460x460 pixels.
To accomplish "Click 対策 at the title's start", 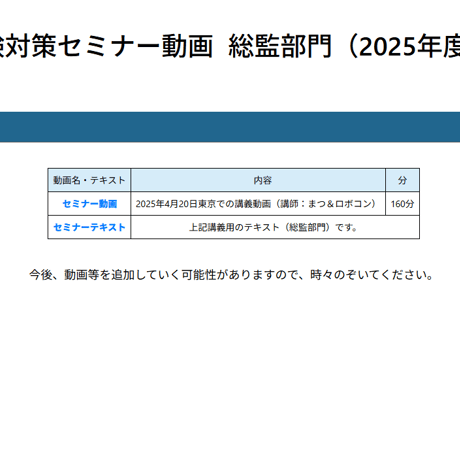I will 31,46.
